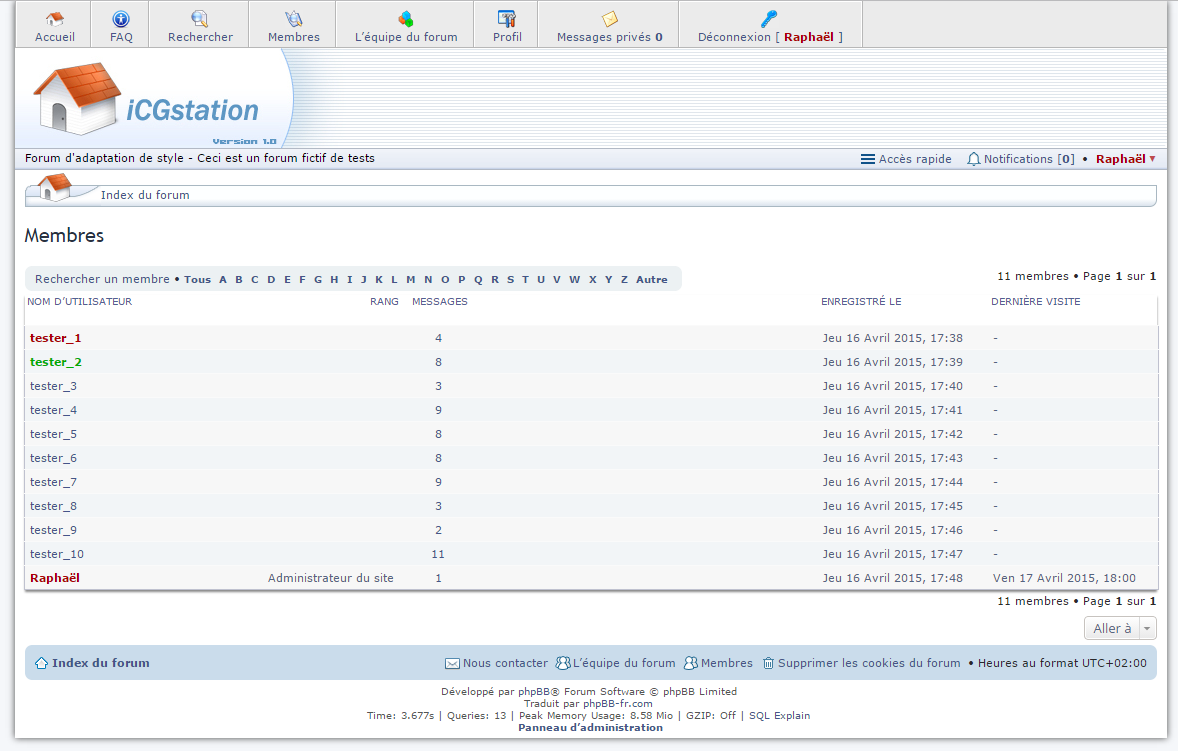1178x751 pixels.
Task: Click the Notifications bell icon
Action: (973, 159)
